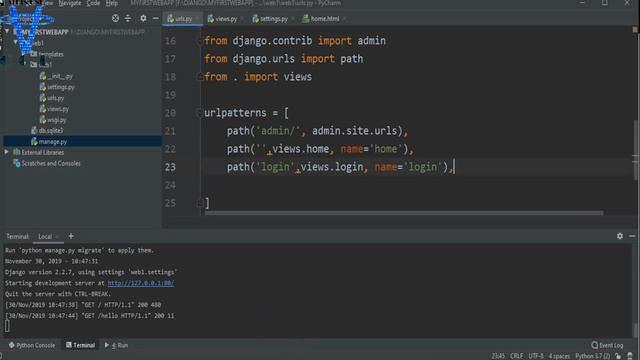Click the Python 3.7 interpreter selector
The height and width of the screenshot is (360, 640).
(593, 356)
